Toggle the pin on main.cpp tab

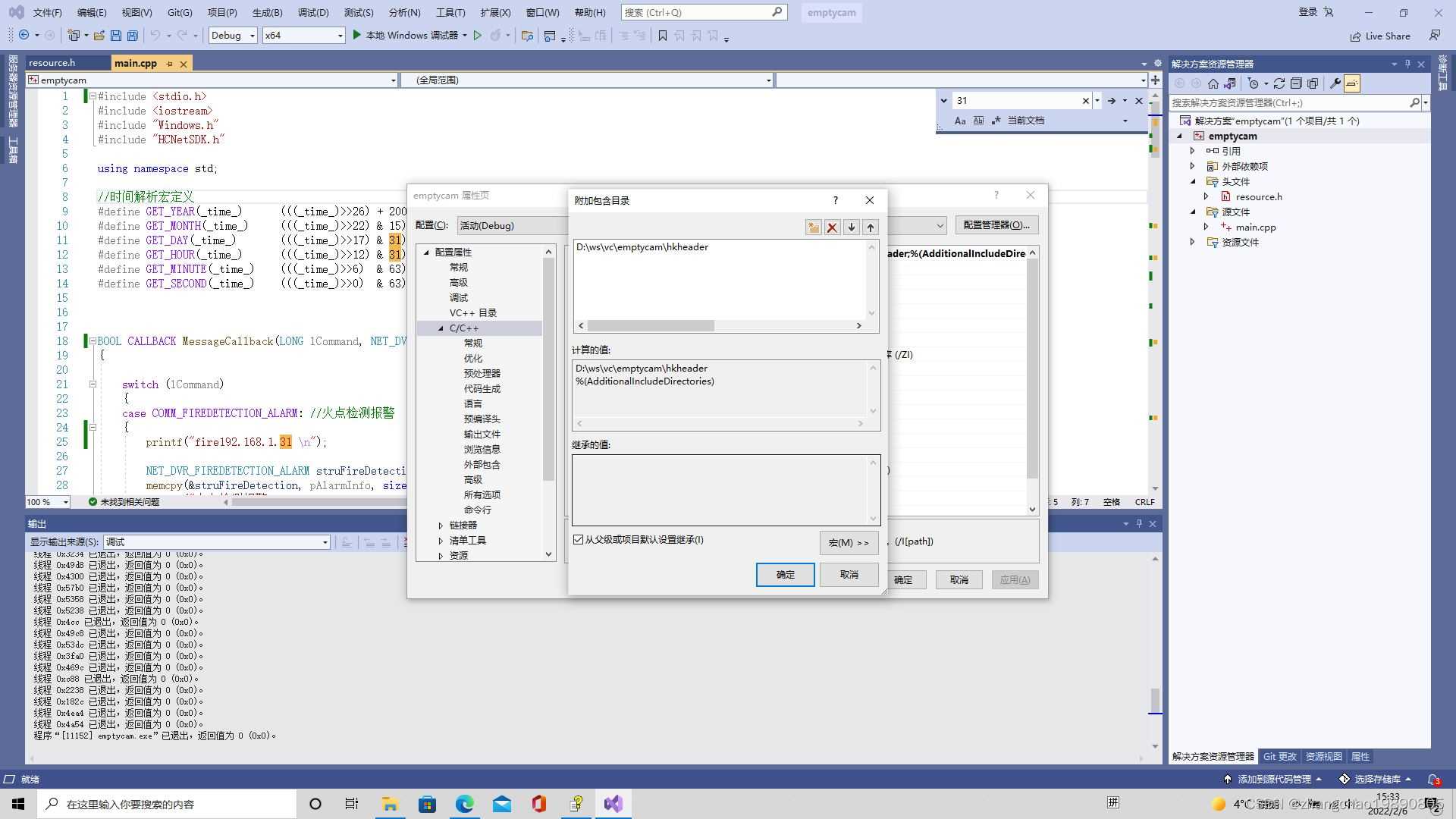[x=169, y=64]
